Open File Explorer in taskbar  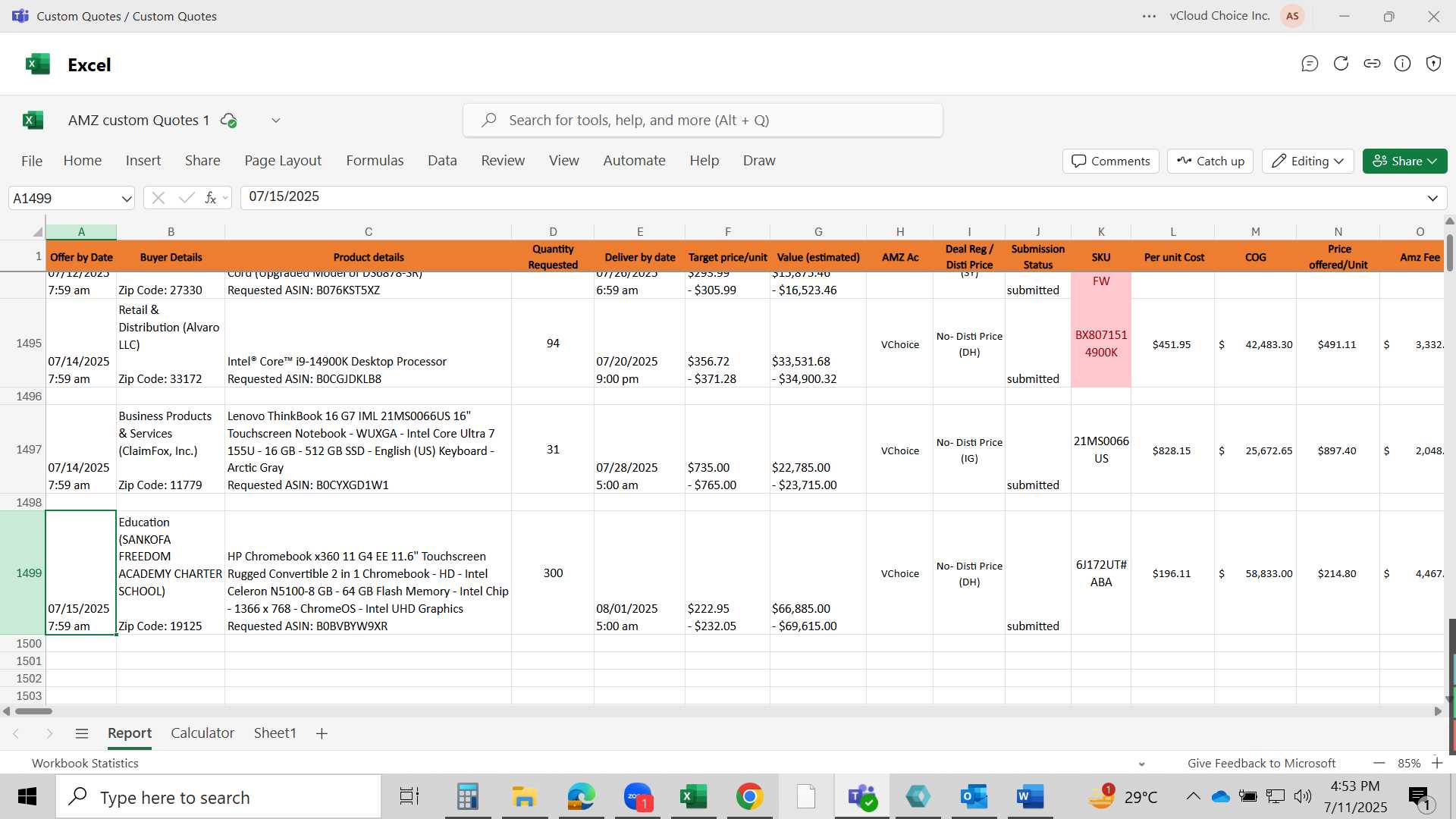pyautogui.click(x=524, y=797)
